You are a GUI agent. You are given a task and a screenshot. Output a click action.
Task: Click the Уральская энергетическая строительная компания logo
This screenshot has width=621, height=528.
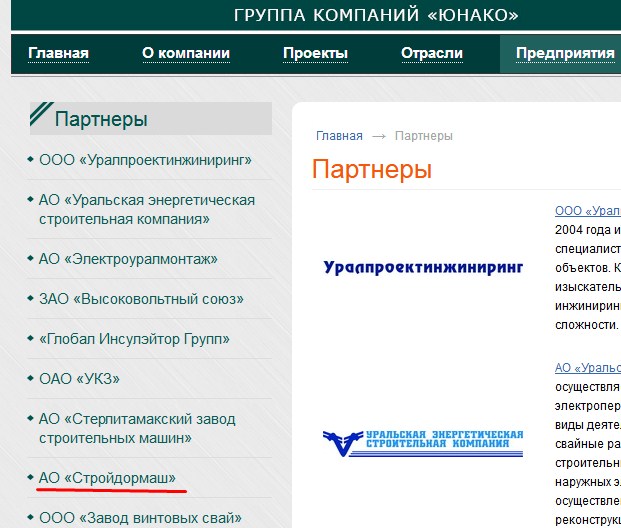pyautogui.click(x=423, y=443)
